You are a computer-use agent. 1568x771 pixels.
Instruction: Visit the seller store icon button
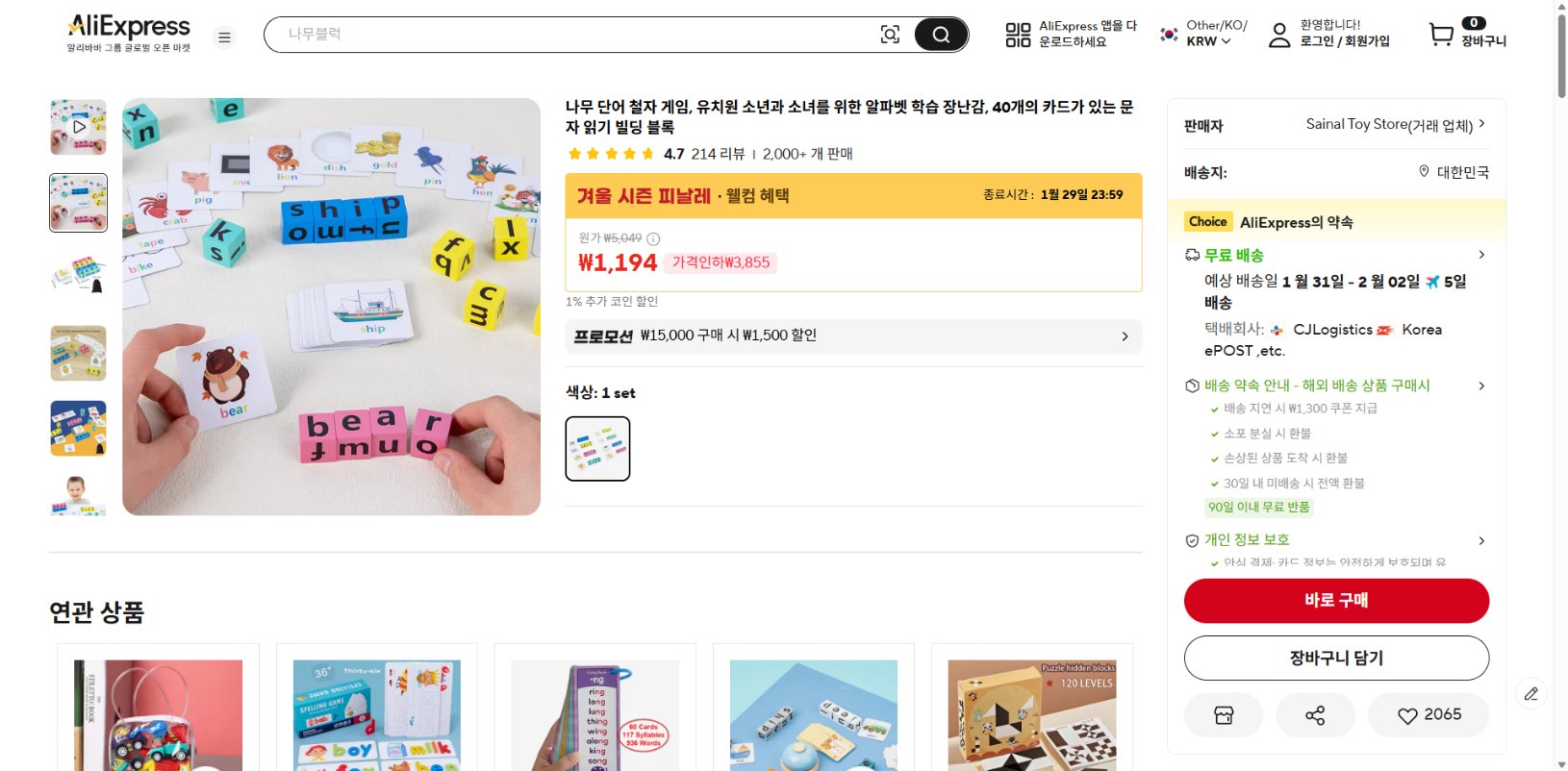[x=1224, y=715]
